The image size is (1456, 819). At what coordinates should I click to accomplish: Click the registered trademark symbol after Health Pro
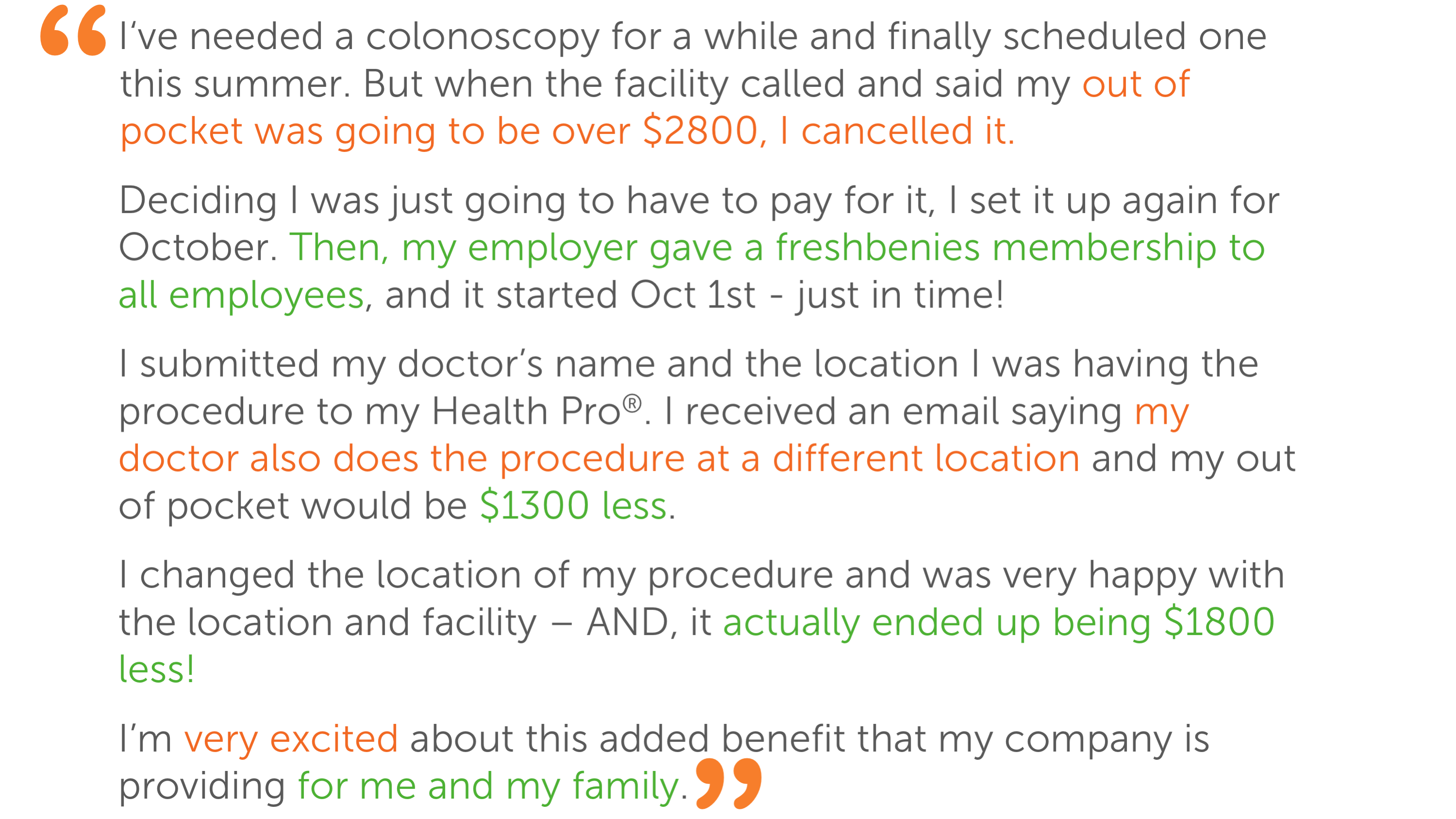tap(632, 403)
